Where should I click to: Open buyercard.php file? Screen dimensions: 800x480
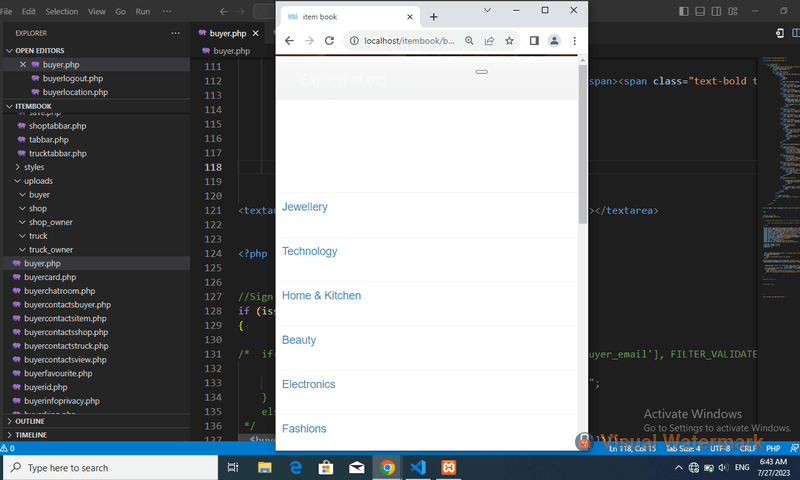point(50,277)
